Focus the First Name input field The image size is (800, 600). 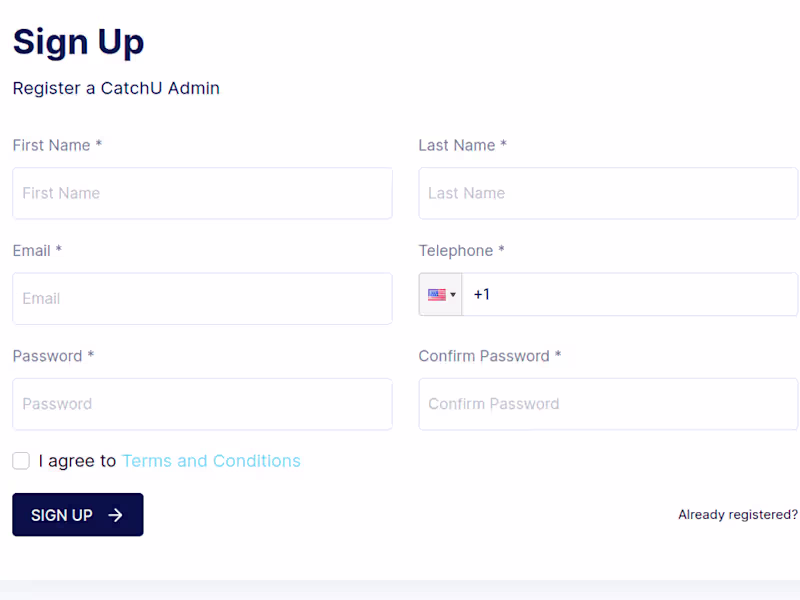[x=202, y=193]
